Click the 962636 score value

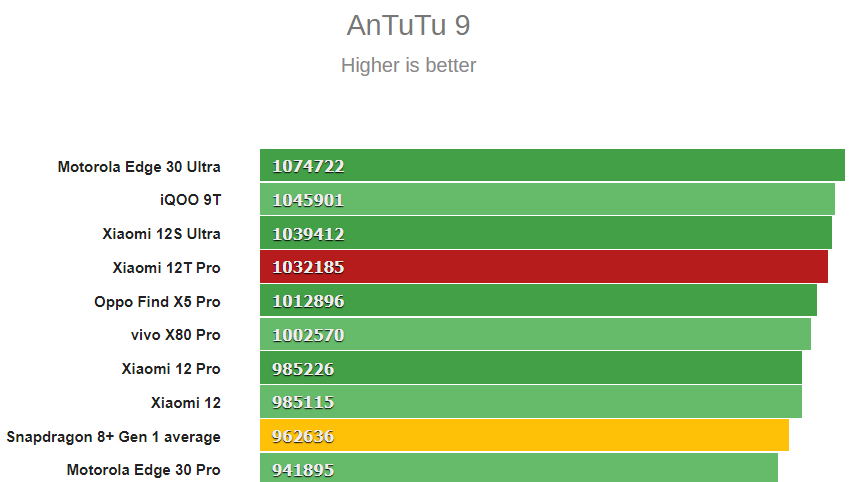pos(303,436)
